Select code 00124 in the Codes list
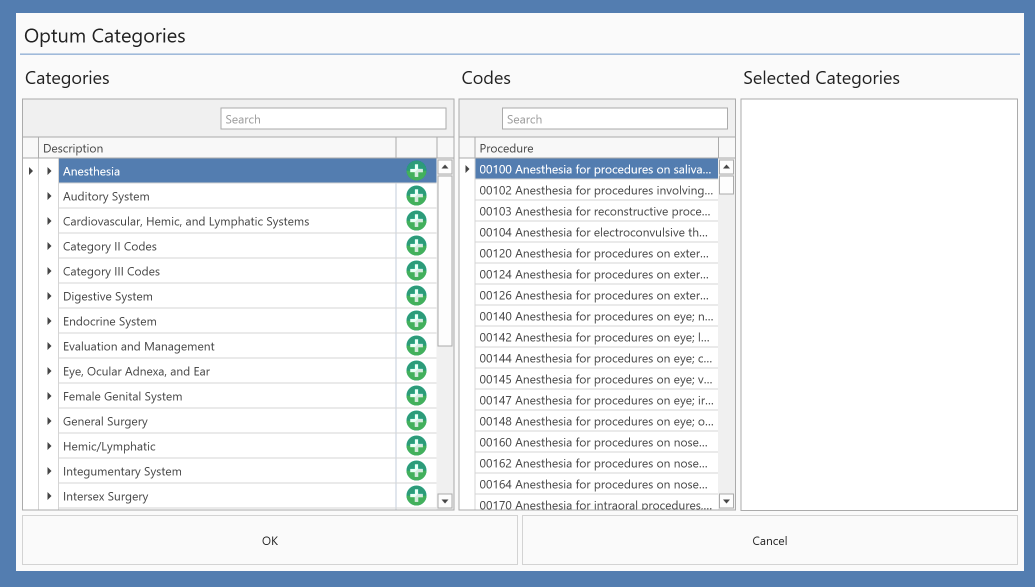Viewport: 1035px width, 587px height. coord(597,274)
